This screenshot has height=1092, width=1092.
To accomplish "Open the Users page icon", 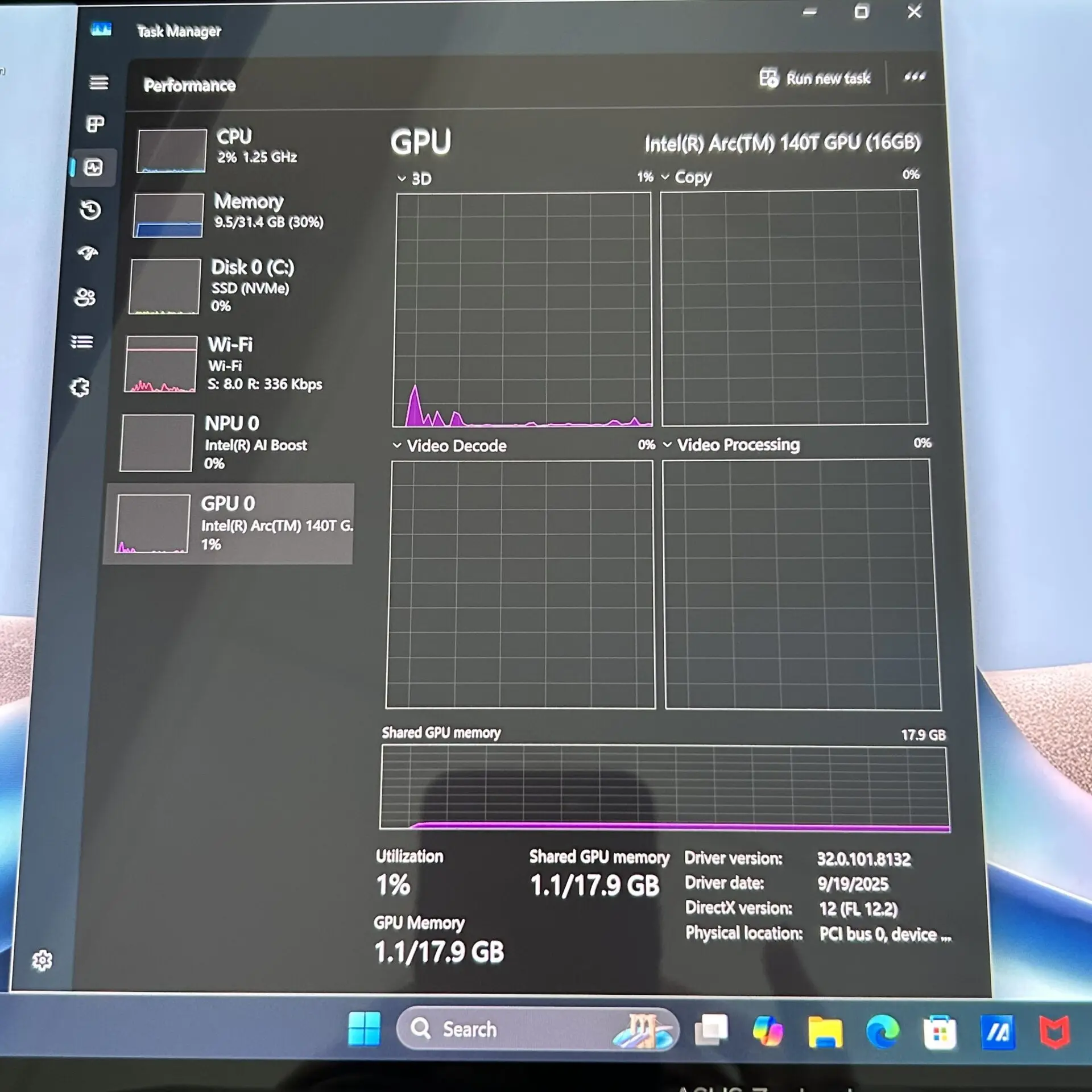I will point(85,297).
